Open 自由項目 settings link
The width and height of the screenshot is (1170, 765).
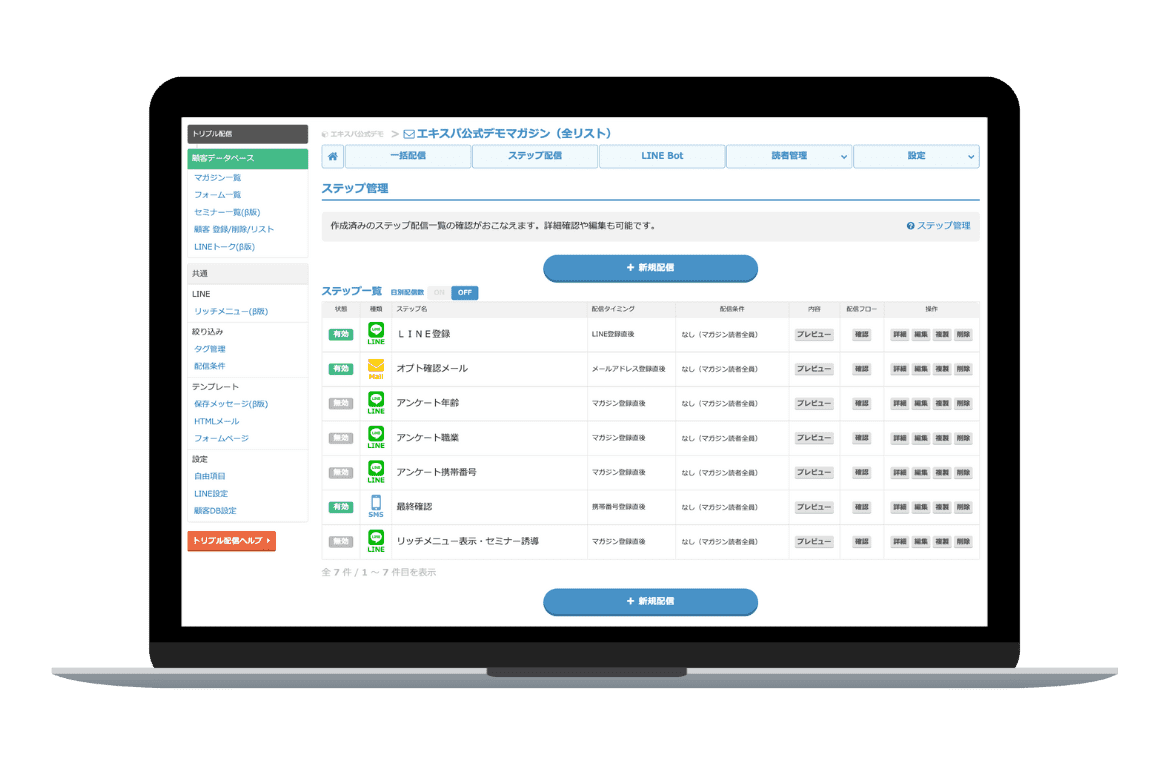point(210,476)
